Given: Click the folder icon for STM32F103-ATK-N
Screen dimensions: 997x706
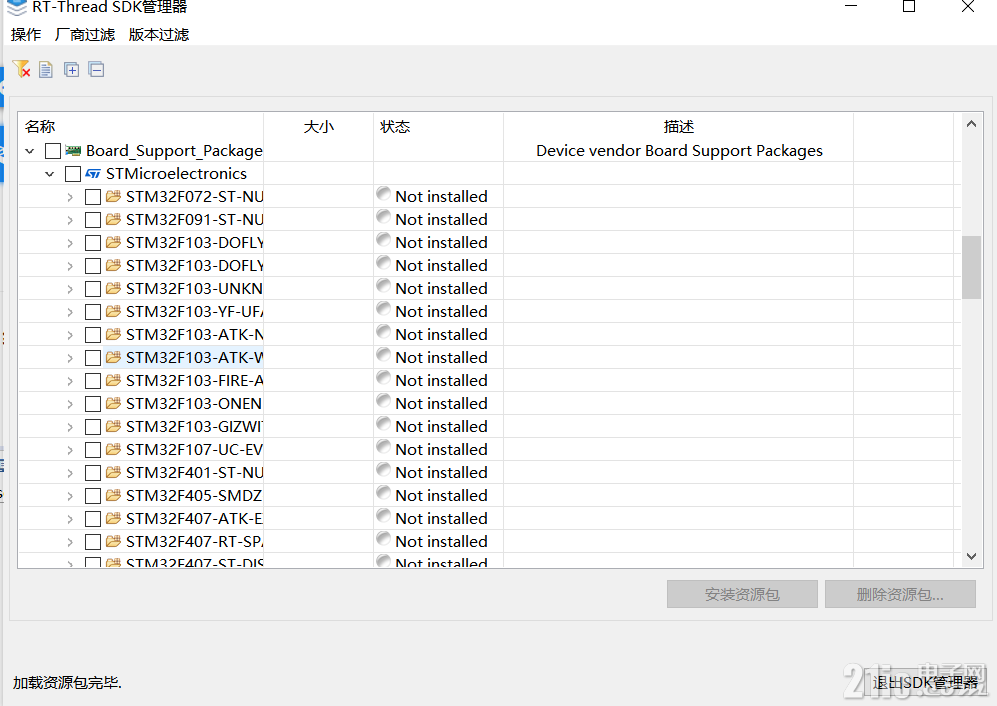Looking at the screenshot, I should coord(114,335).
